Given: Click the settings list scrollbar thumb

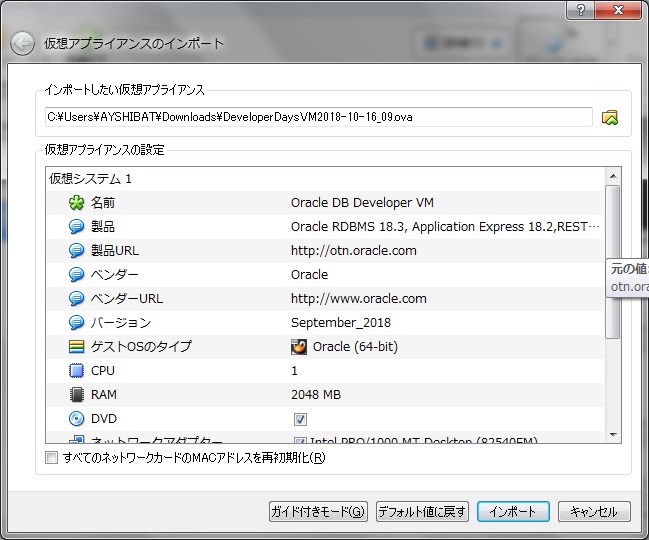Looking at the screenshot, I should pyautogui.click(x=613, y=262).
